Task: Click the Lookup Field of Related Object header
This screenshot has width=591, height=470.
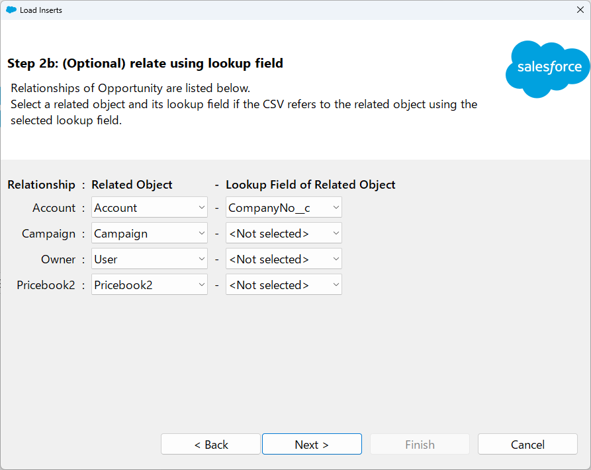Action: [x=311, y=185]
